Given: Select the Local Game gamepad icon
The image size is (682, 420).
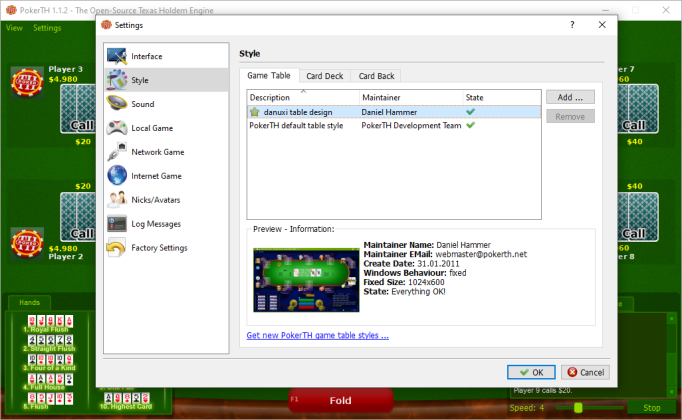Looking at the screenshot, I should click(117, 128).
